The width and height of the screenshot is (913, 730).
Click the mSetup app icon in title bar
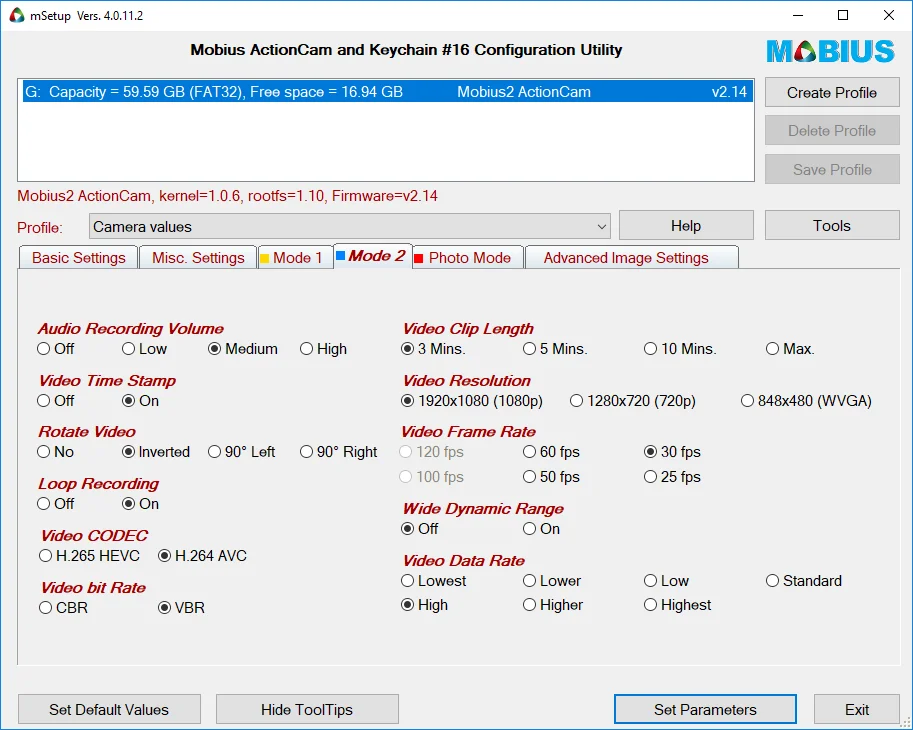pyautogui.click(x=17, y=15)
